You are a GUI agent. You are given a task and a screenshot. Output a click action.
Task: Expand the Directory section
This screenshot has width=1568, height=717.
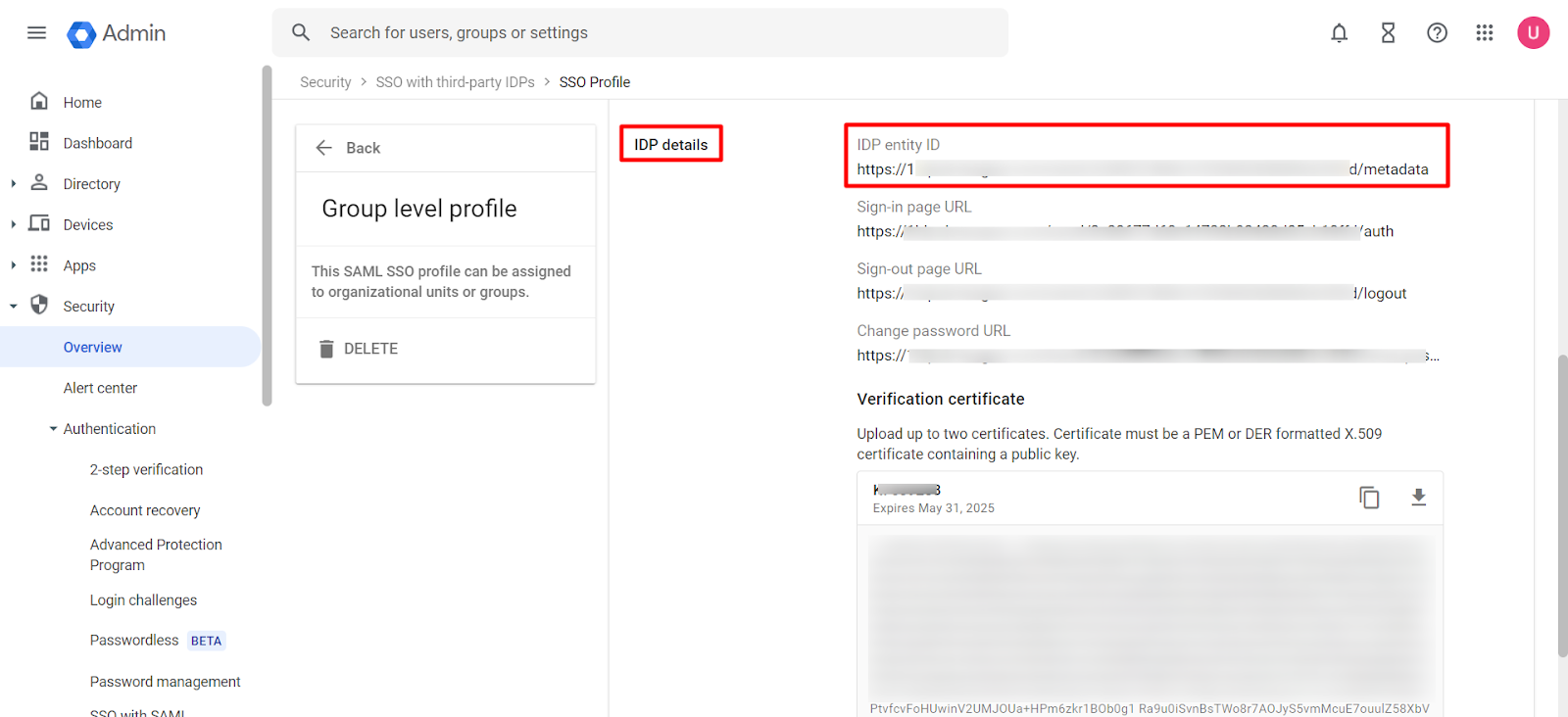[13, 183]
